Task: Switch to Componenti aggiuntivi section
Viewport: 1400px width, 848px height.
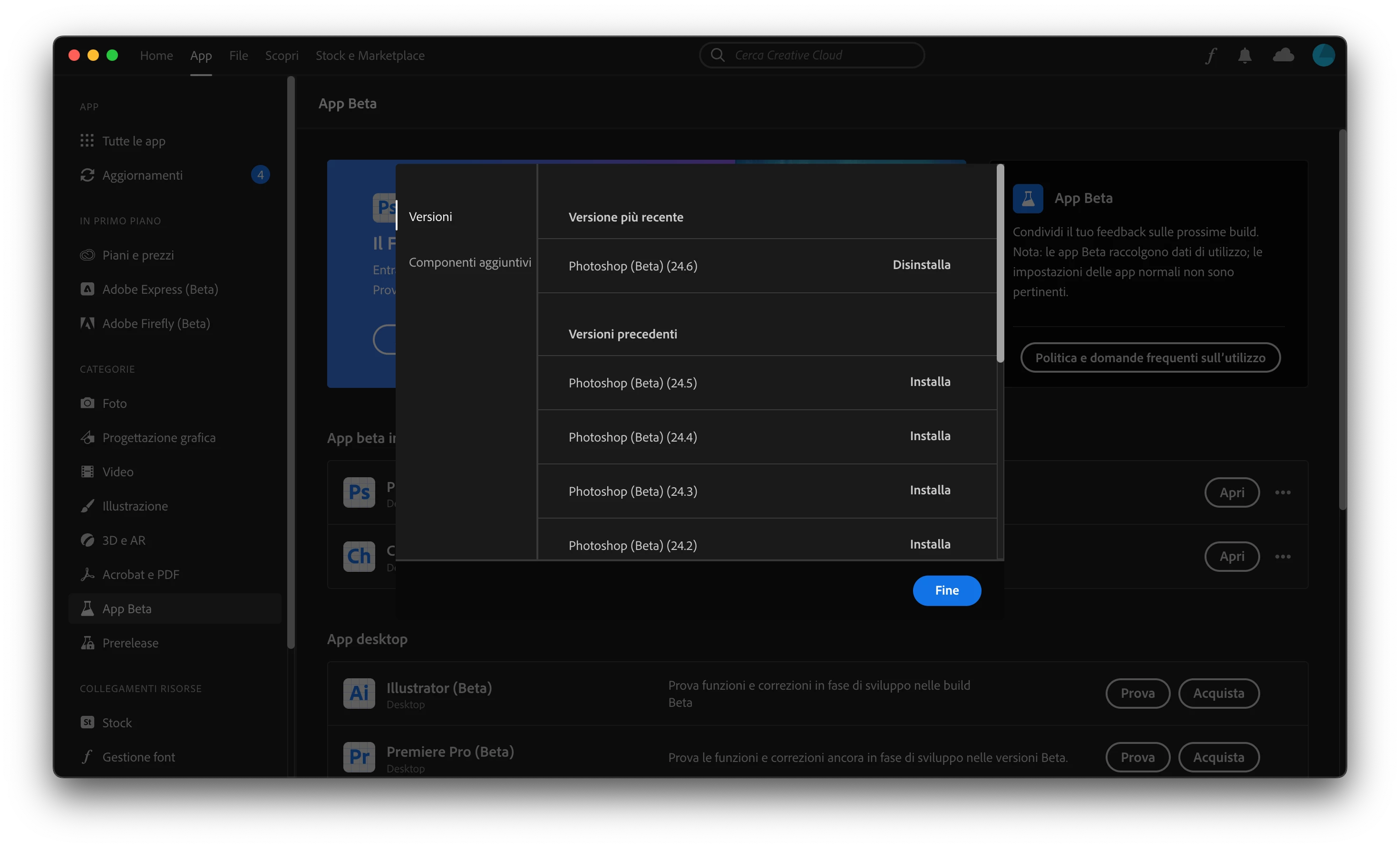Action: coord(469,262)
